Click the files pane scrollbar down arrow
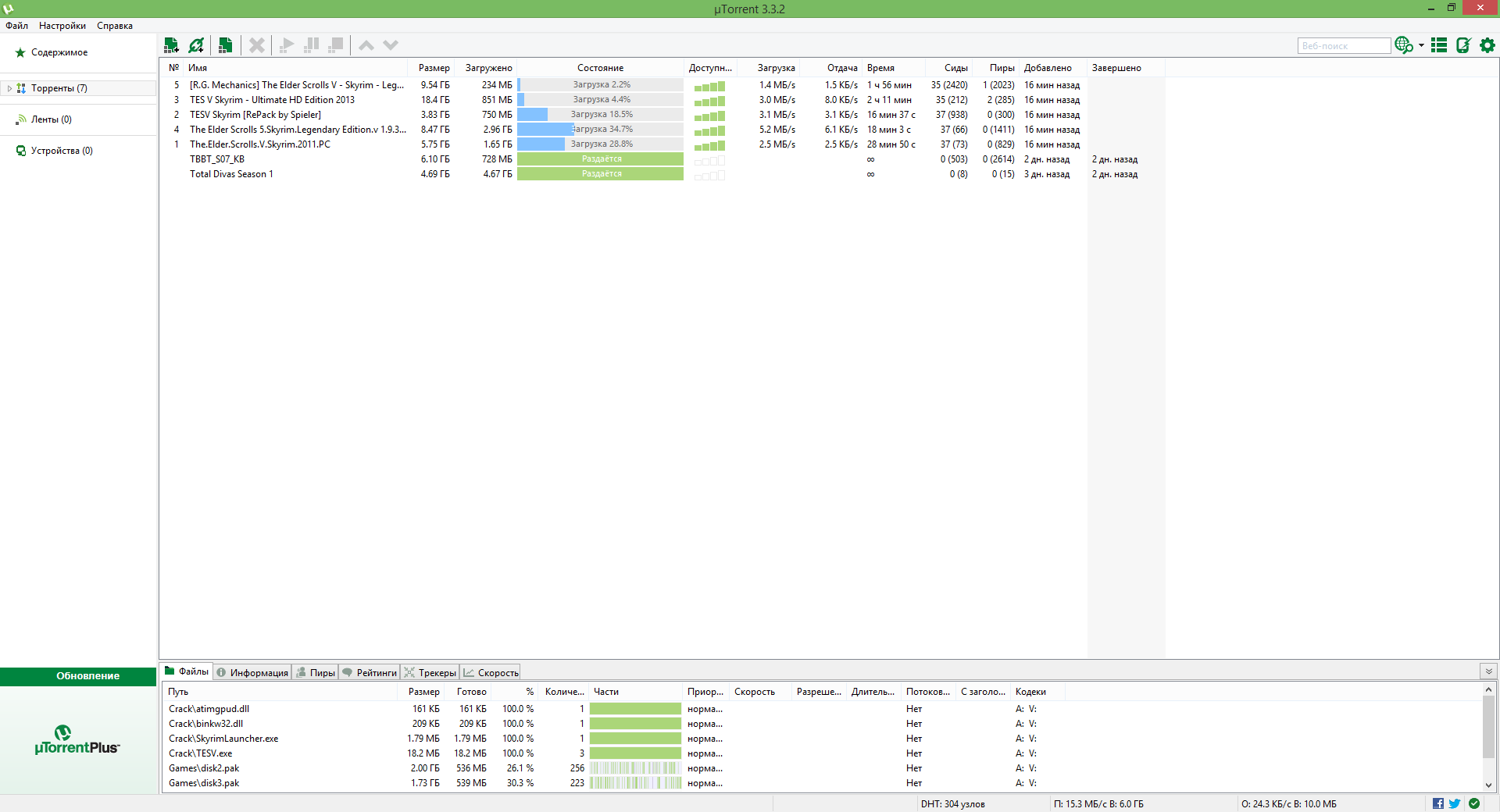The image size is (1500, 812). [1488, 785]
